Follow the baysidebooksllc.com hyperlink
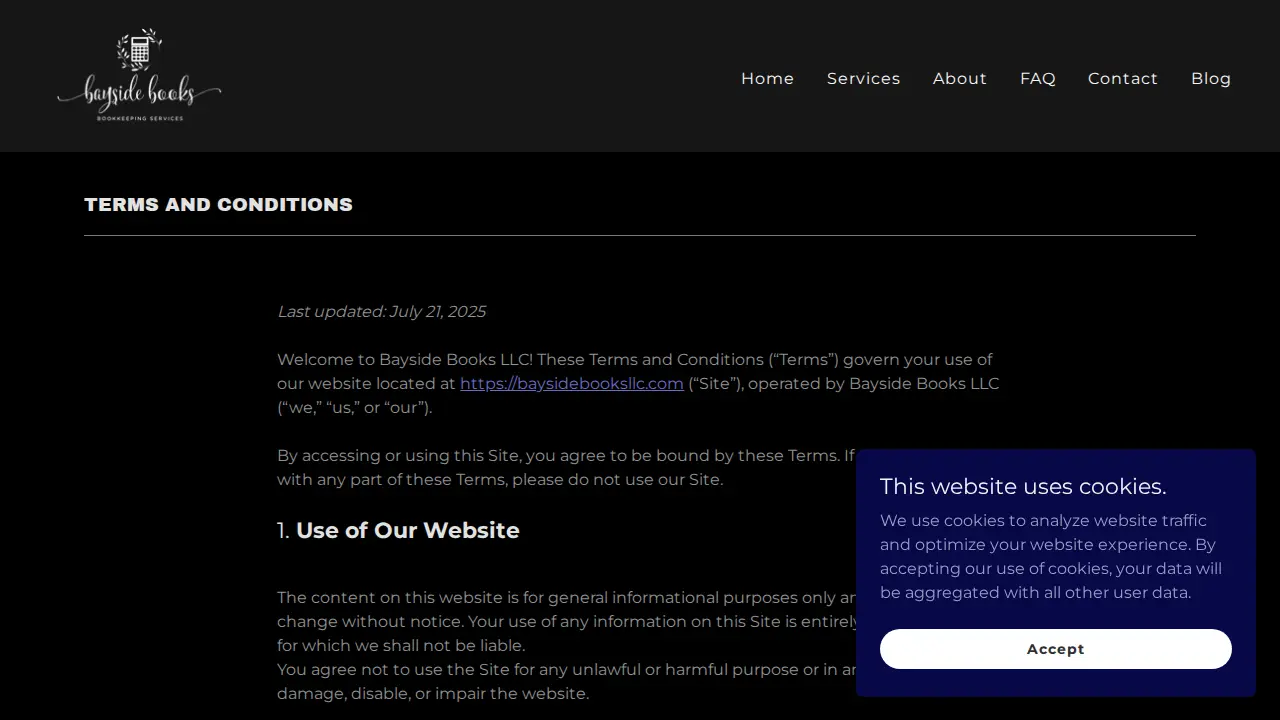1280x720 pixels. [572, 383]
